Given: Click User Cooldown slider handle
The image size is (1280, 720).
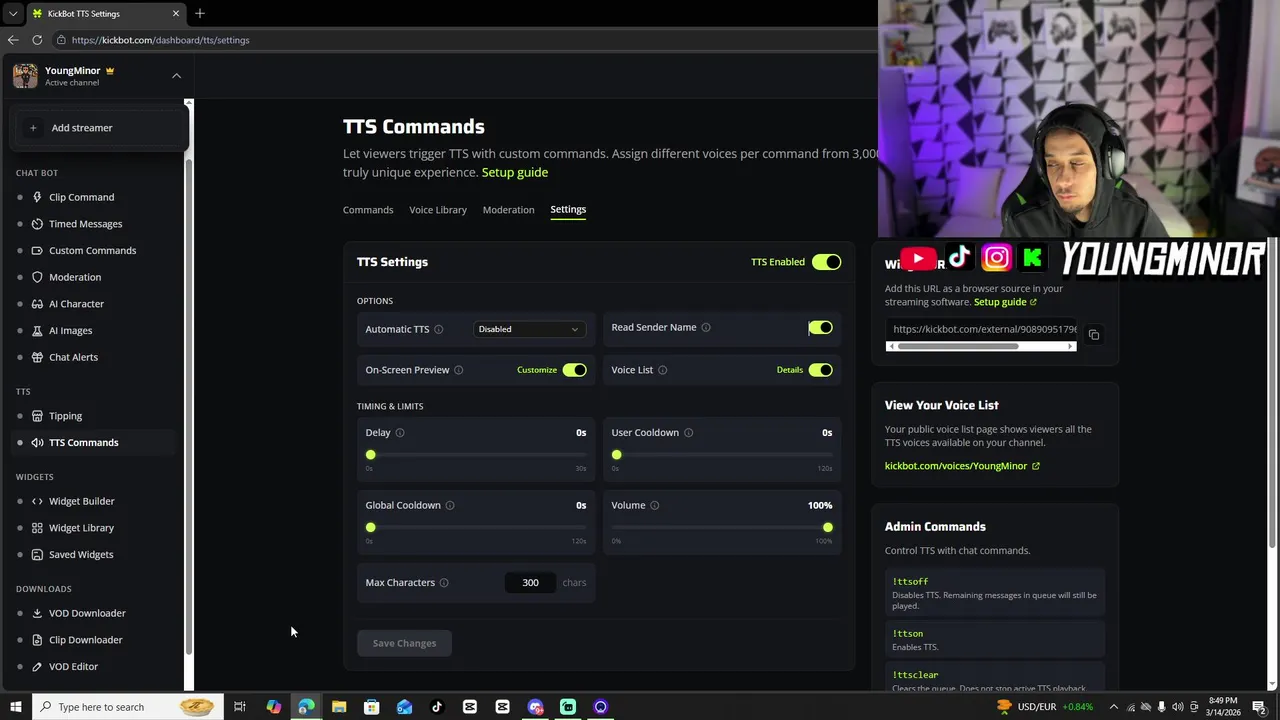Looking at the screenshot, I should pos(617,455).
